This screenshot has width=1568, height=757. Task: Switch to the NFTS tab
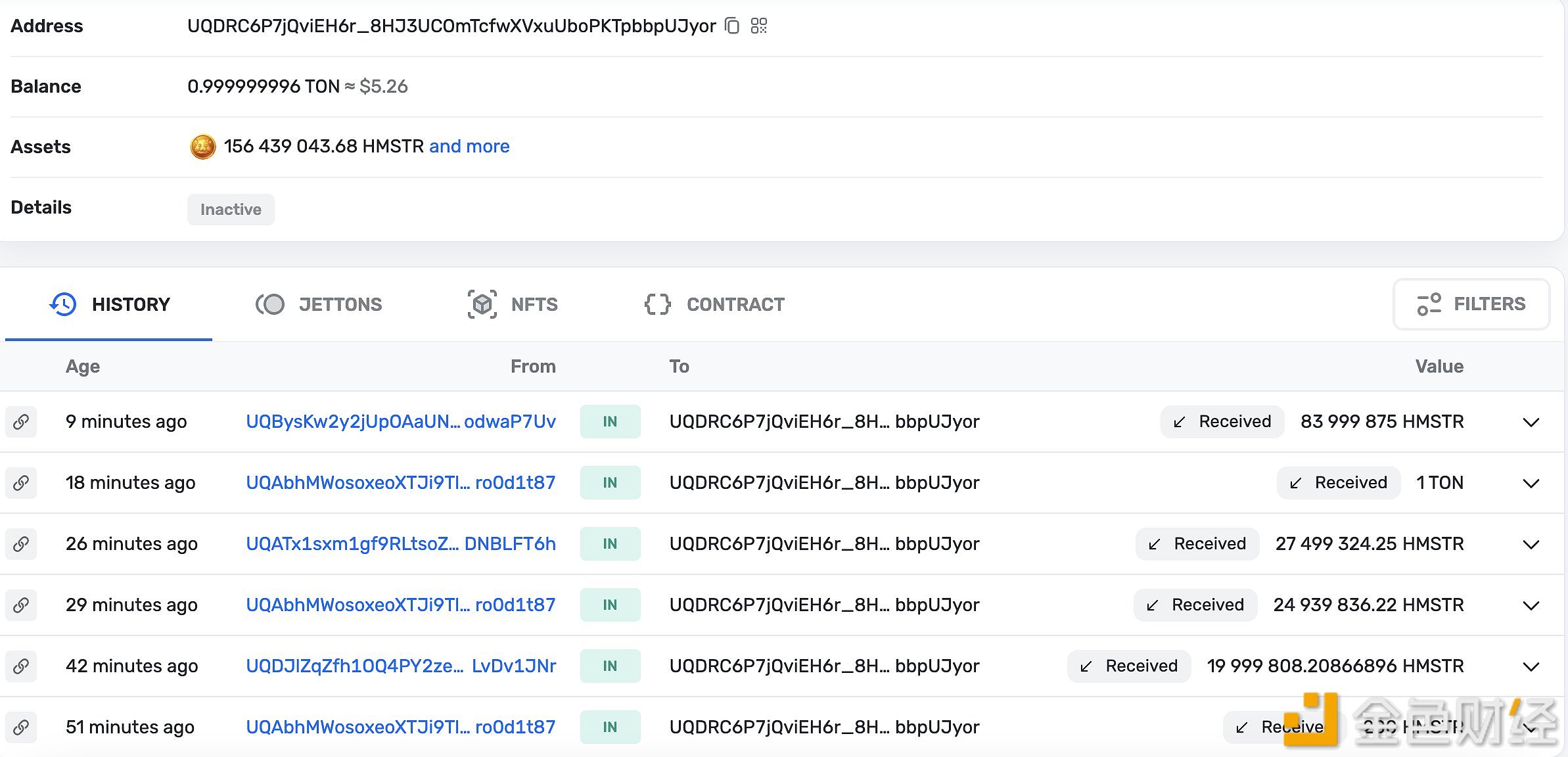[513, 304]
